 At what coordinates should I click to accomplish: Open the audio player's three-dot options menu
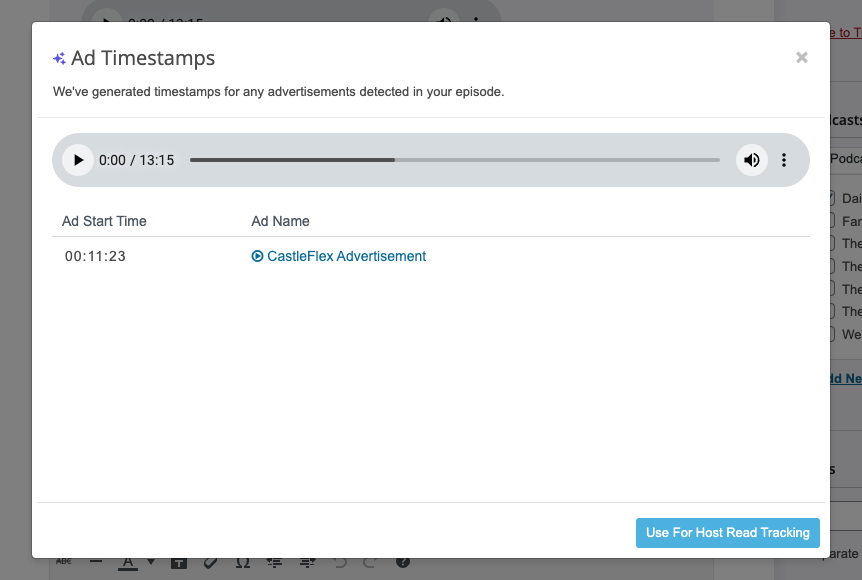click(x=784, y=160)
